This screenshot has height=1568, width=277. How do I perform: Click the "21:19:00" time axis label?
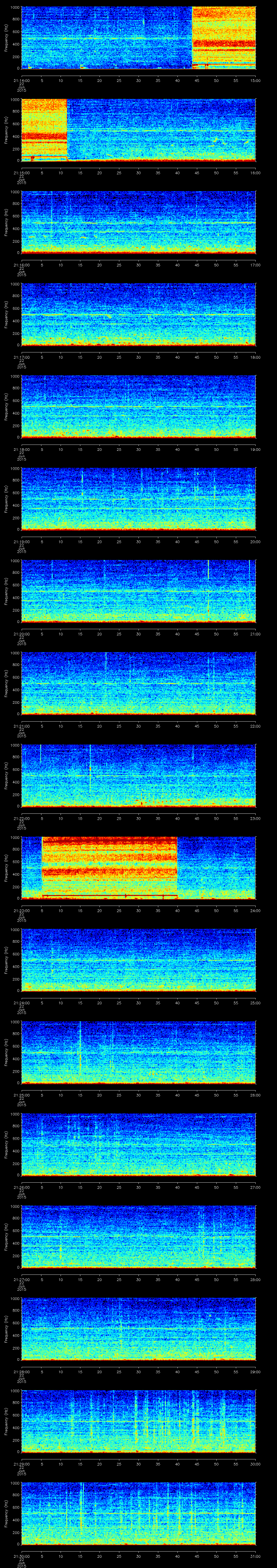pos(21,542)
